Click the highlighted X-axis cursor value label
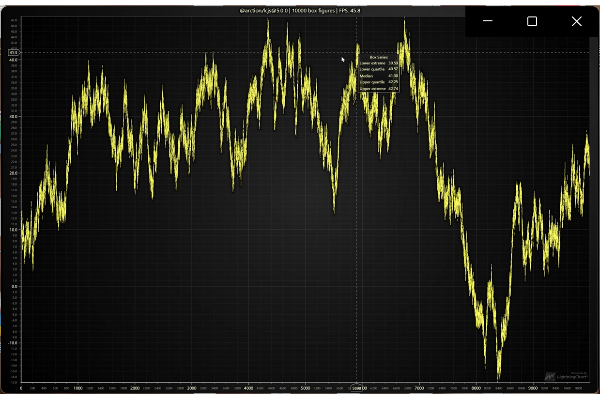 [359, 387]
